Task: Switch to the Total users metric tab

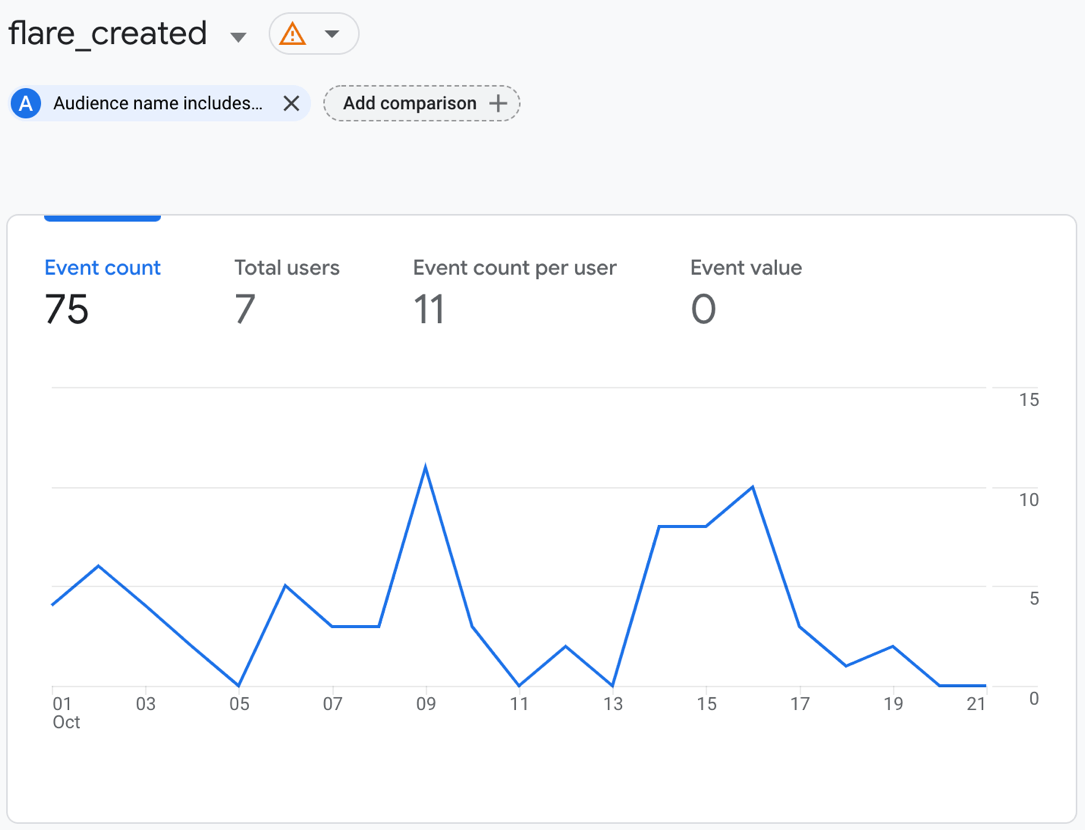Action: coord(287,268)
